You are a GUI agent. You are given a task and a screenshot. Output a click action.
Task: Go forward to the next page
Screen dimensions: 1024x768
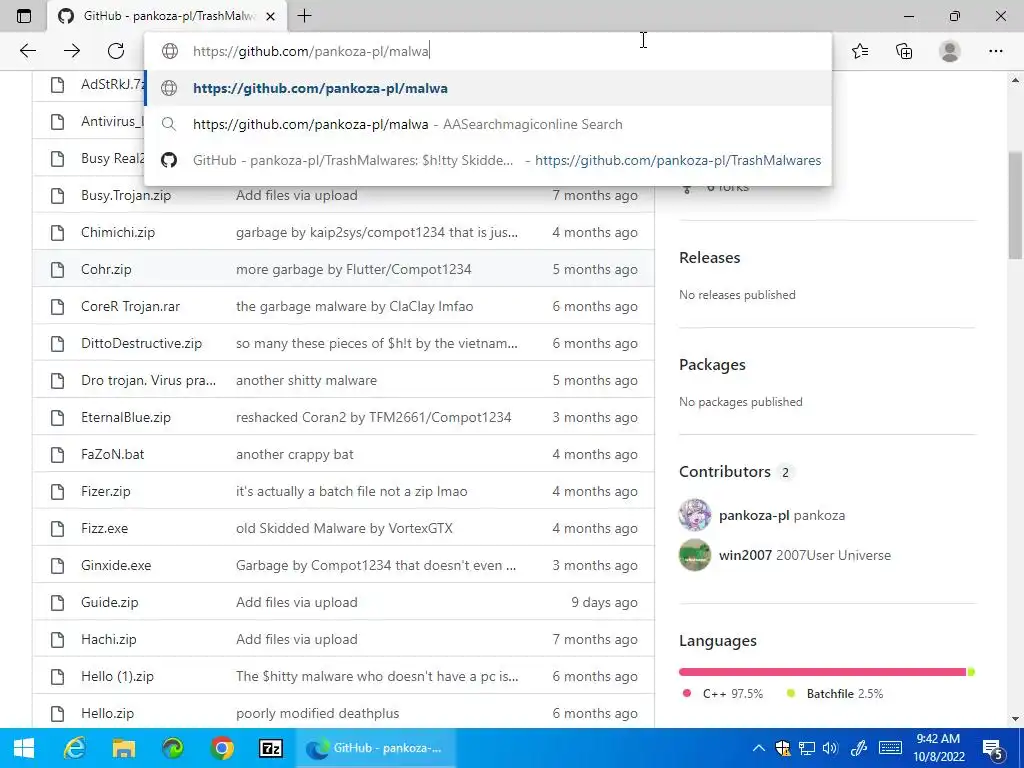click(72, 51)
